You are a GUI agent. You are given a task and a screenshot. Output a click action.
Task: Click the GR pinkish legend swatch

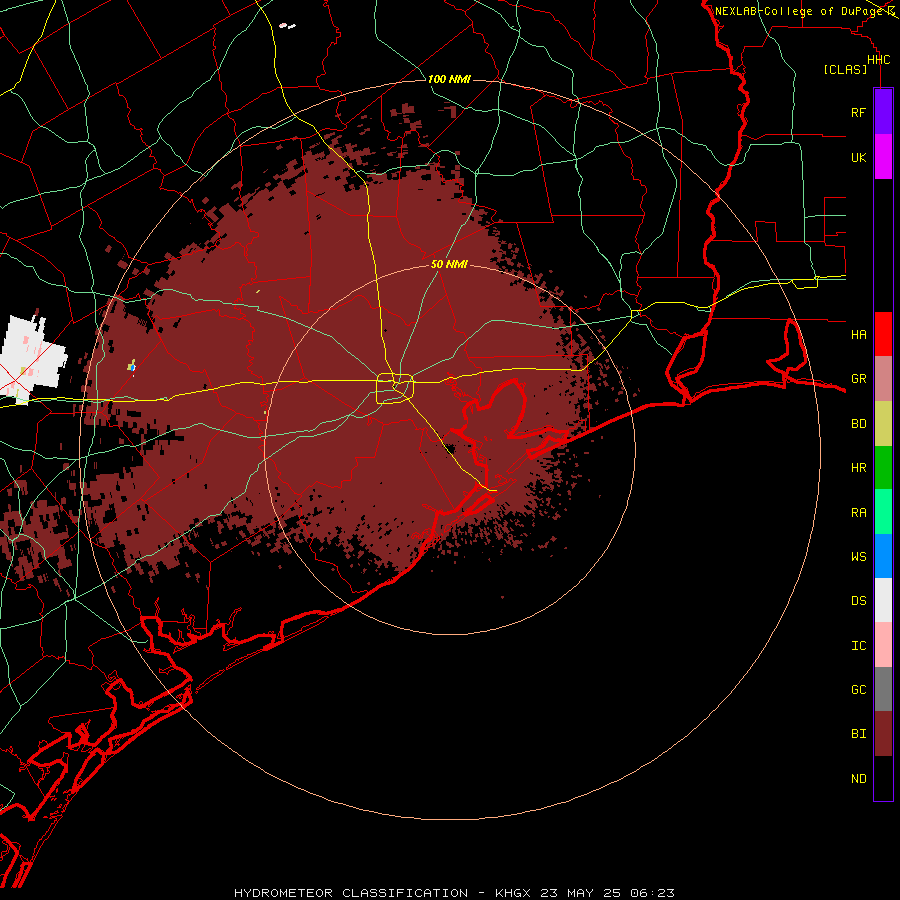point(883,379)
